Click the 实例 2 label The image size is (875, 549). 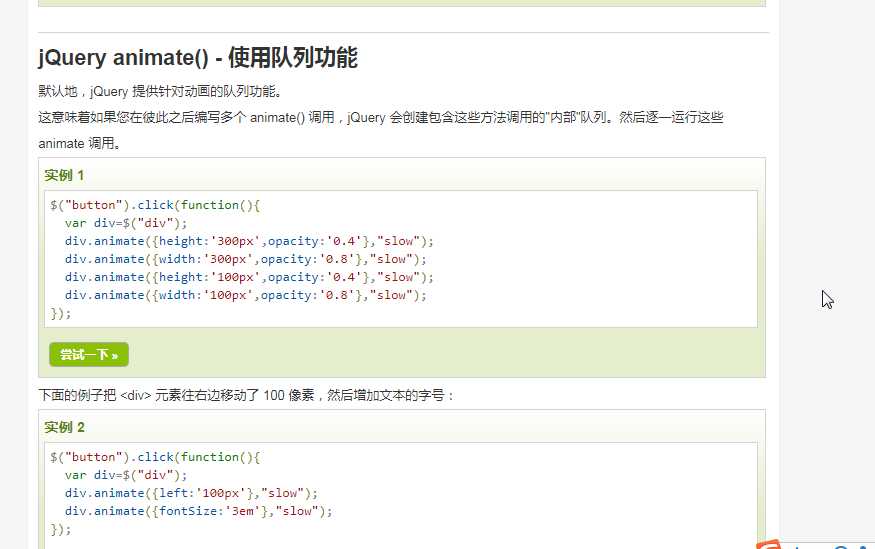(64, 427)
